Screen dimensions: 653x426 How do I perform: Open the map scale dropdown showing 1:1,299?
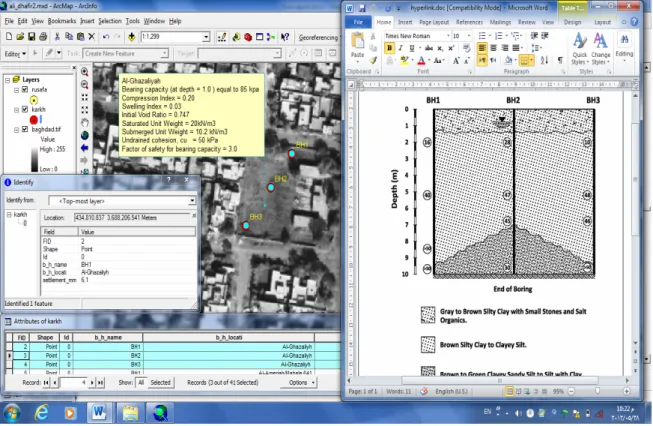(x=206, y=37)
